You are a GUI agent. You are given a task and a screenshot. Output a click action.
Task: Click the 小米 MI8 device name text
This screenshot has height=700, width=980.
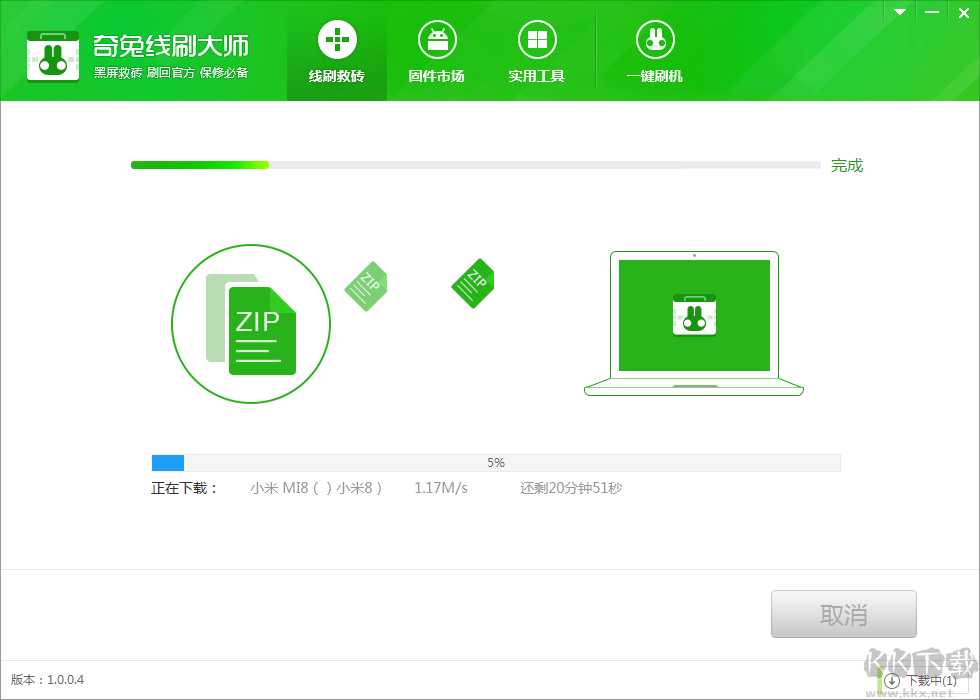click(316, 489)
